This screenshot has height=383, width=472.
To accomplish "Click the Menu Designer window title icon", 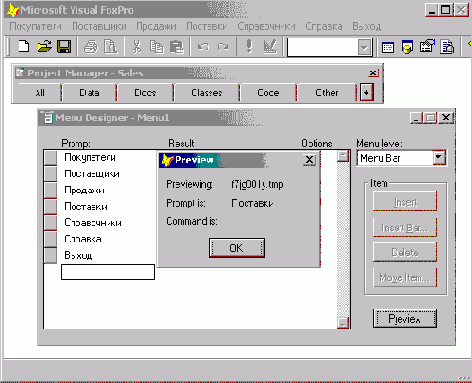I will (48, 118).
